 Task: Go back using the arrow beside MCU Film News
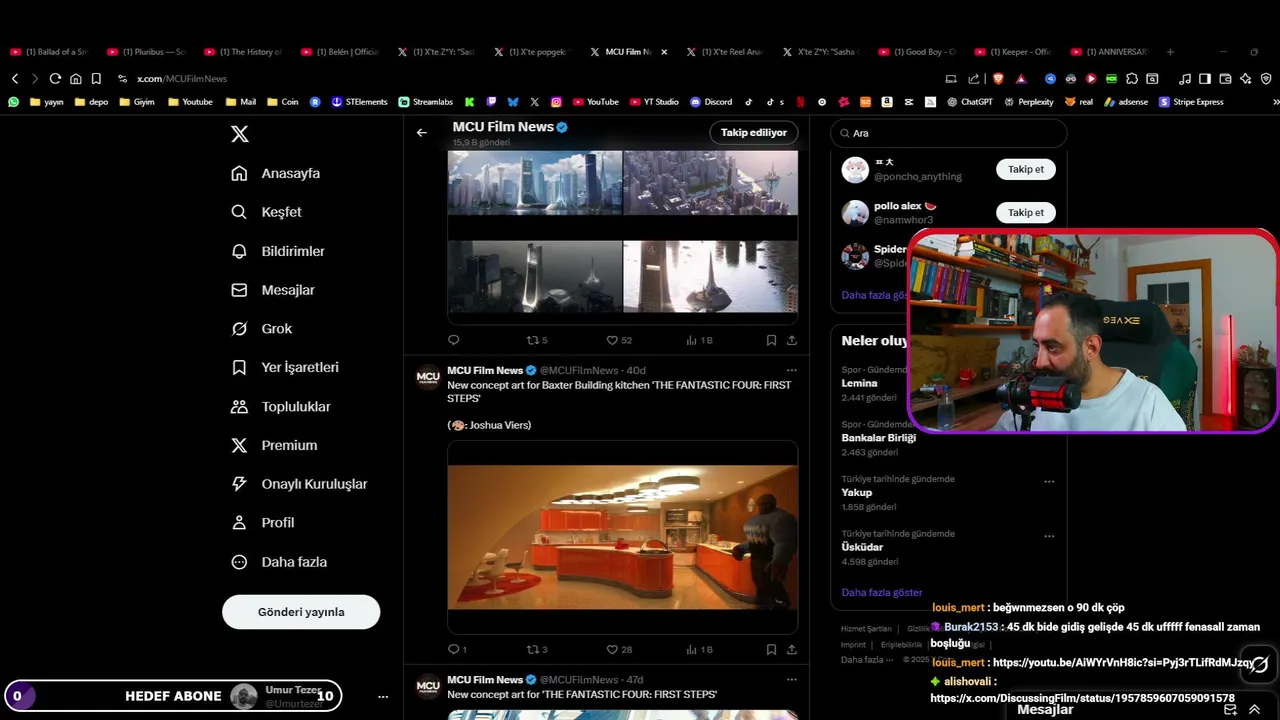tap(422, 132)
